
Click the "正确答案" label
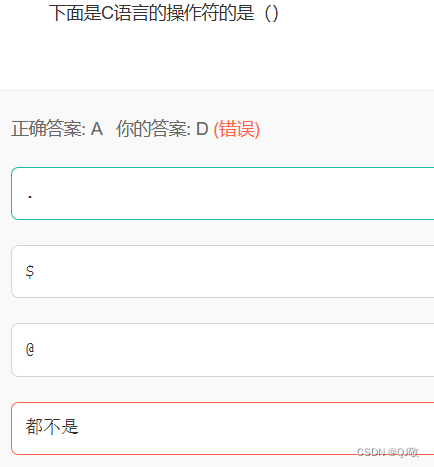(49, 129)
